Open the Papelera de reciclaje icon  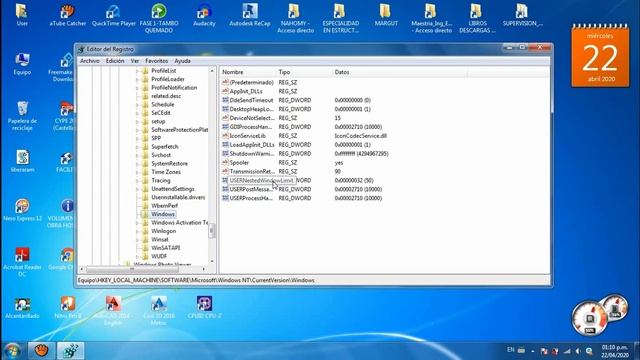pos(22,116)
